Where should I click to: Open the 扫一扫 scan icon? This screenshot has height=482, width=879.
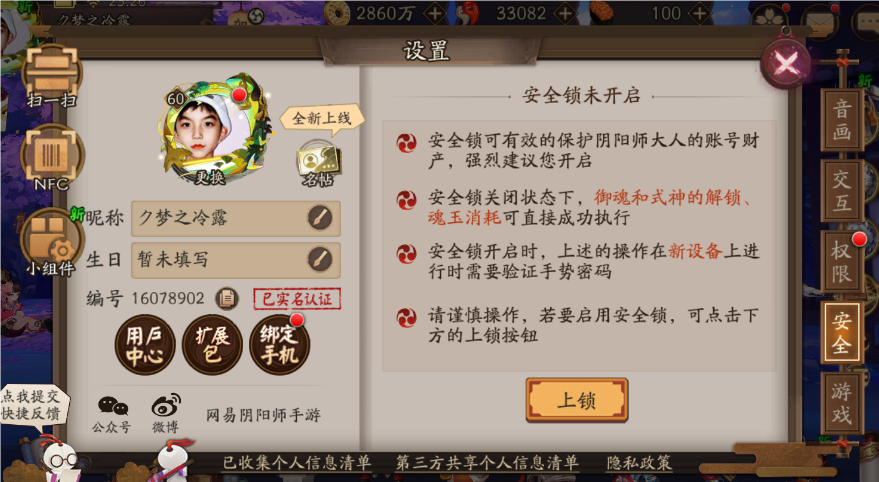pos(52,75)
